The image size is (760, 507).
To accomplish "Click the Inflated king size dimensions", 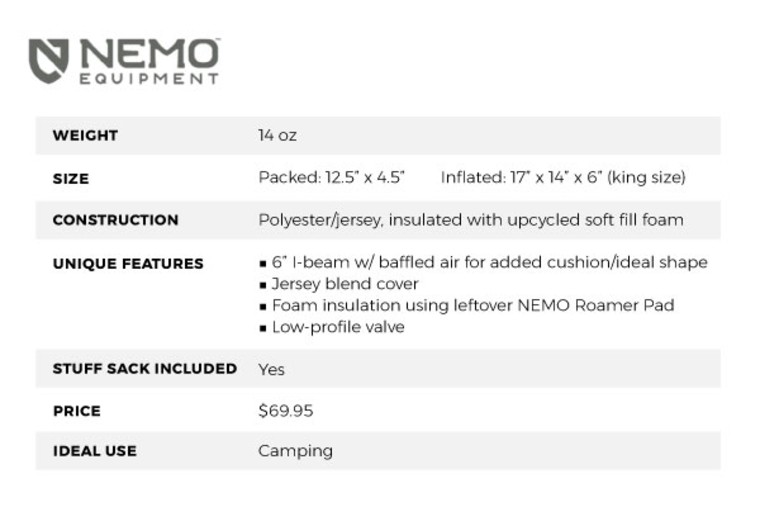I will click(563, 178).
